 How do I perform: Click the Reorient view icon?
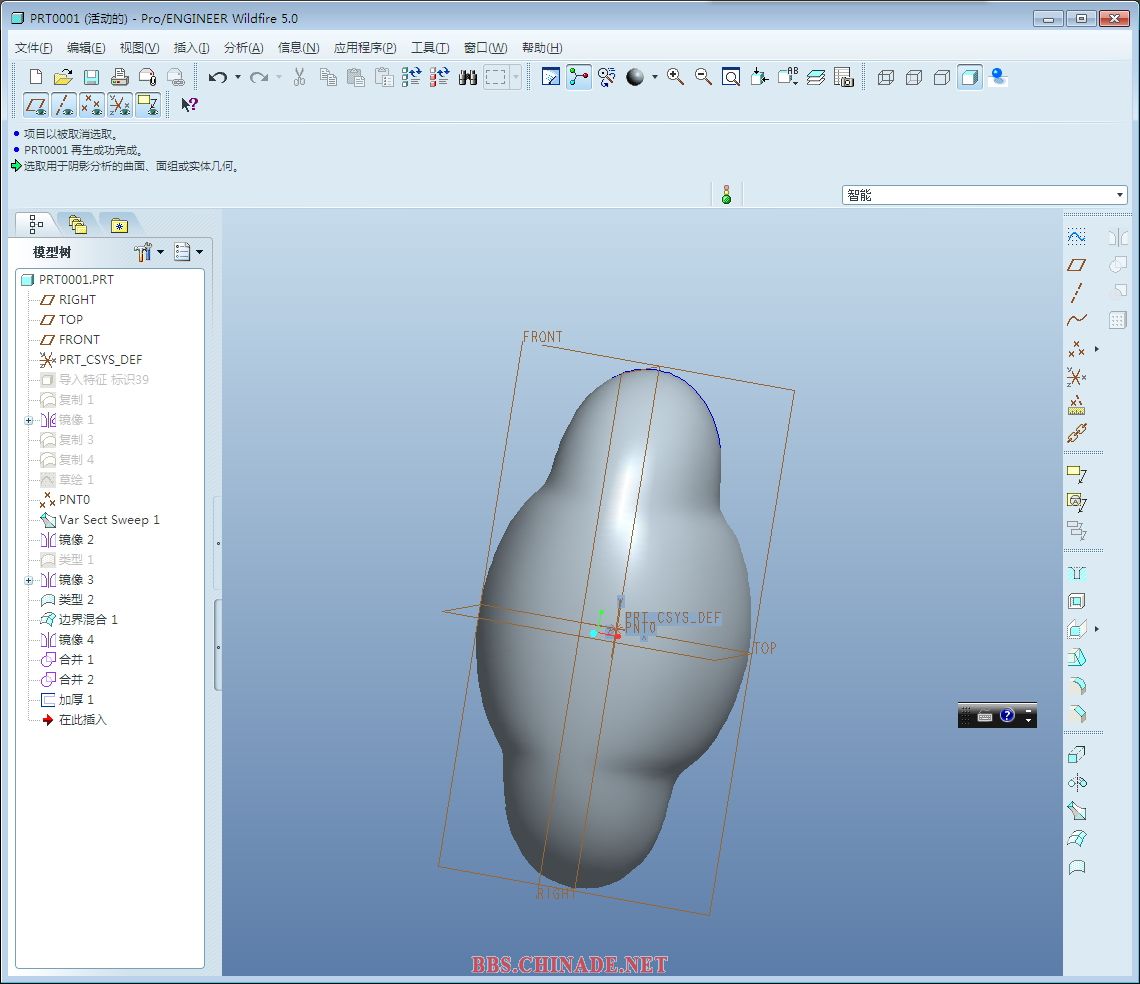(759, 77)
